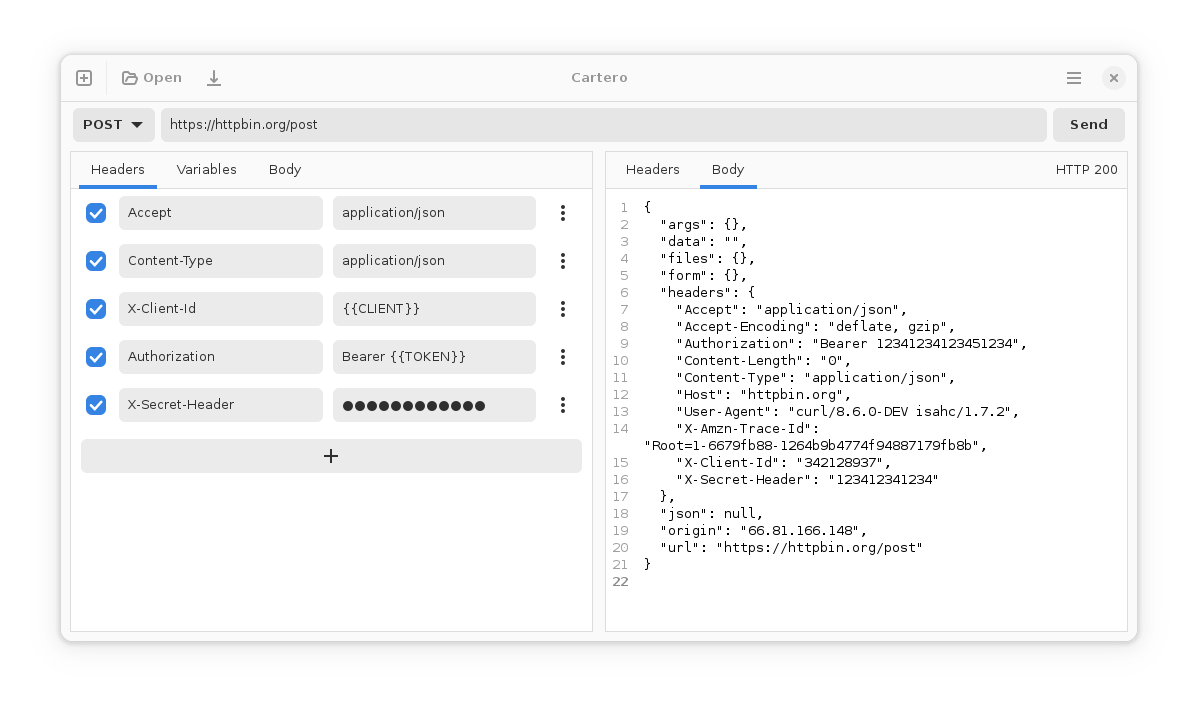This screenshot has width=1198, height=708.
Task: Create a new request tab with plus icon
Action: (x=84, y=78)
